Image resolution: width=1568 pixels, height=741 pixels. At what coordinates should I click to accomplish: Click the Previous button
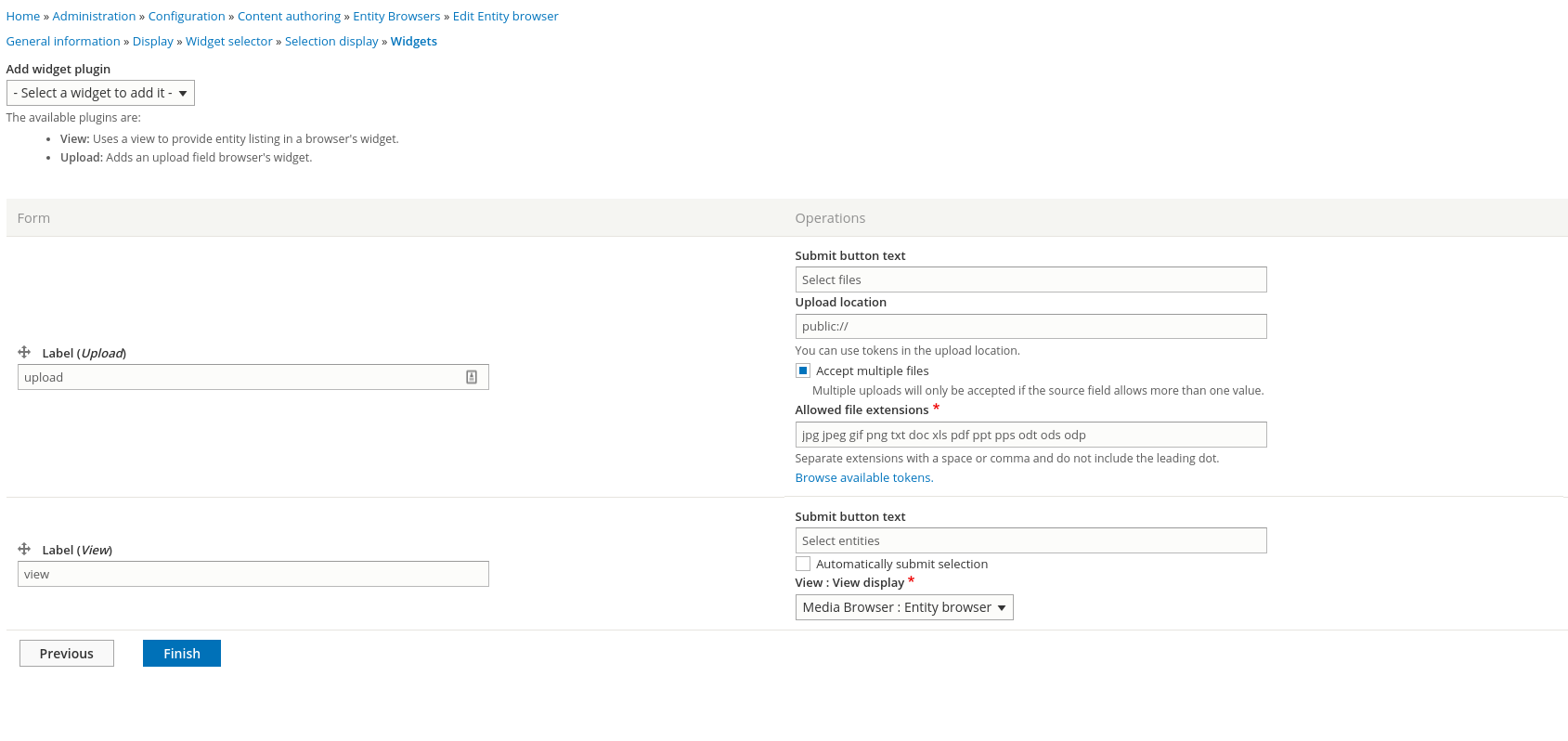[x=67, y=654]
